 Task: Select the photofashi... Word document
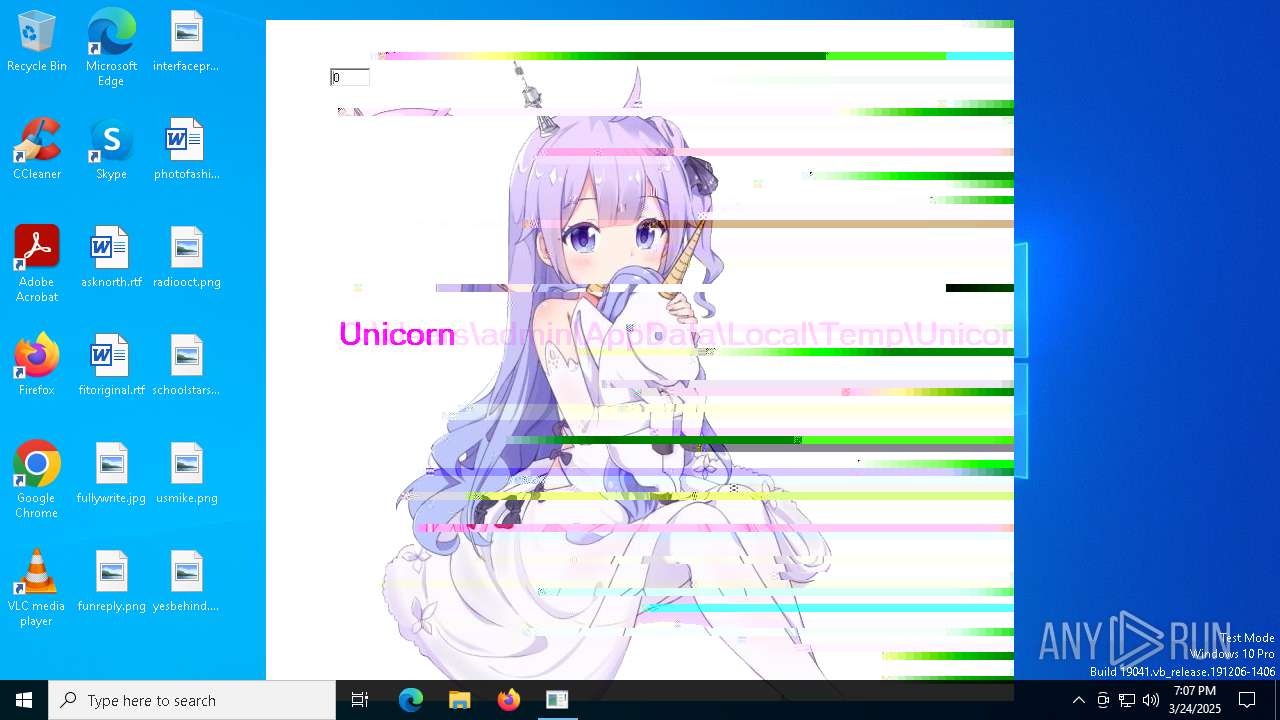coord(186,150)
